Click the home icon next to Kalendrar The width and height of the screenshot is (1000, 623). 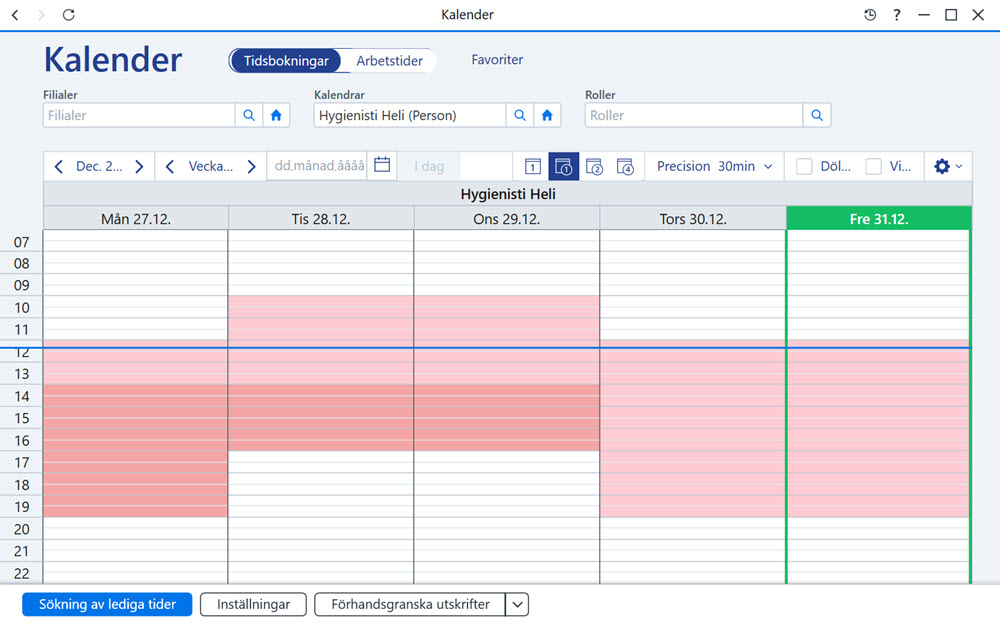pos(547,115)
